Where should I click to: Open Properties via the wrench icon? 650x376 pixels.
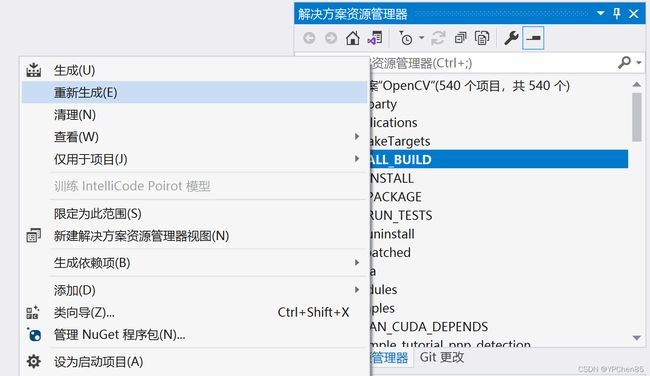tap(511, 38)
